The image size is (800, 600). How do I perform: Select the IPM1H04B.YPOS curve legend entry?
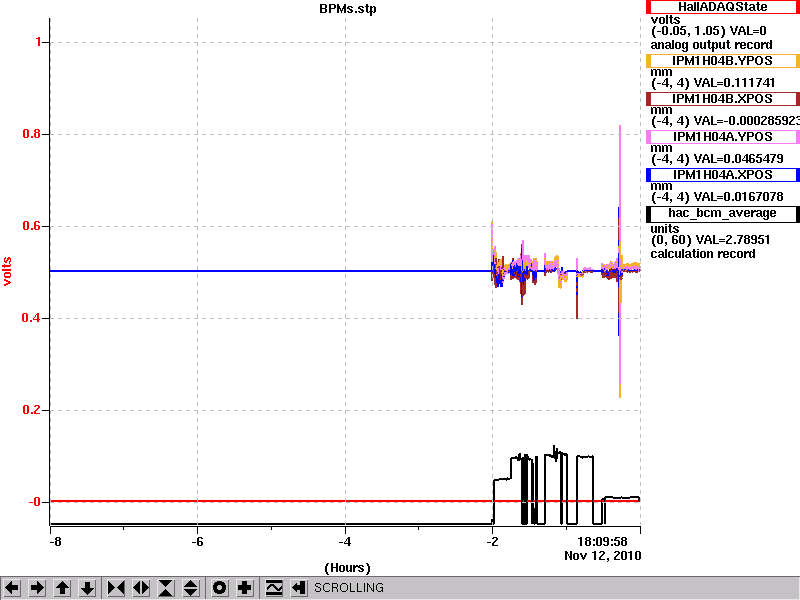722,61
